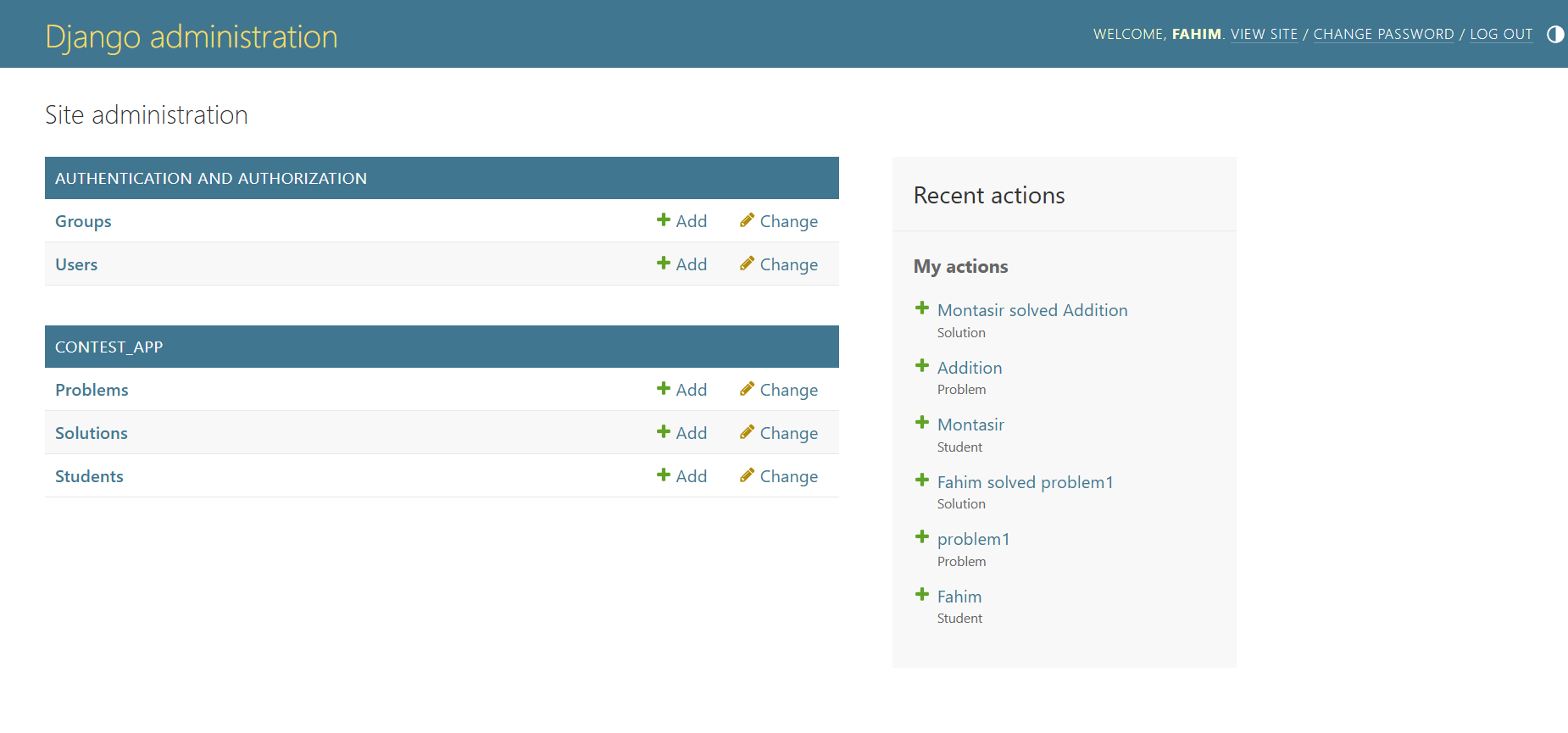Click the pencil icon for Solutions Change
Screen dimensions: 1568x733
point(747,432)
